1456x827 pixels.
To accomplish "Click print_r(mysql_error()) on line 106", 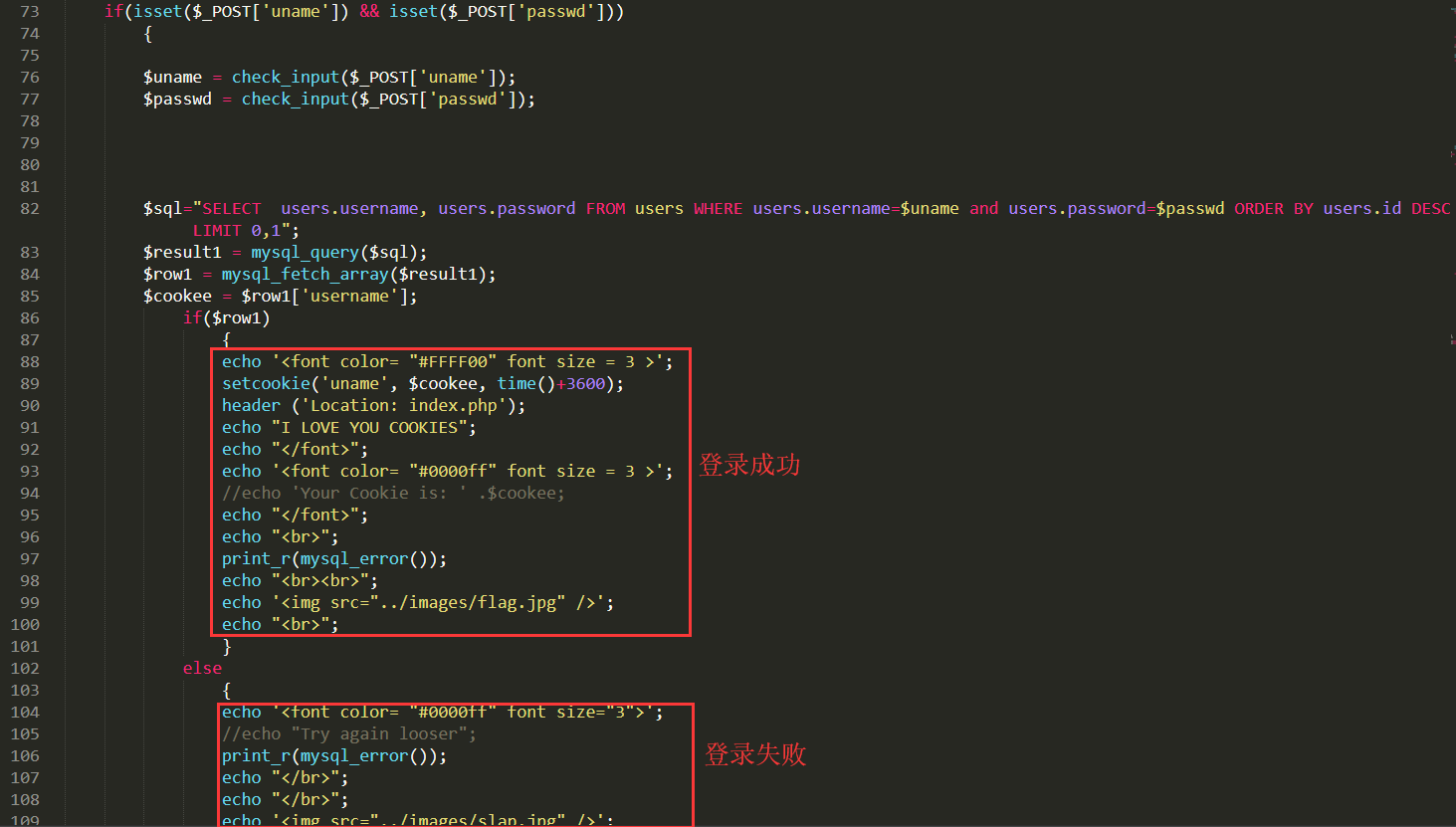I will coord(334,756).
